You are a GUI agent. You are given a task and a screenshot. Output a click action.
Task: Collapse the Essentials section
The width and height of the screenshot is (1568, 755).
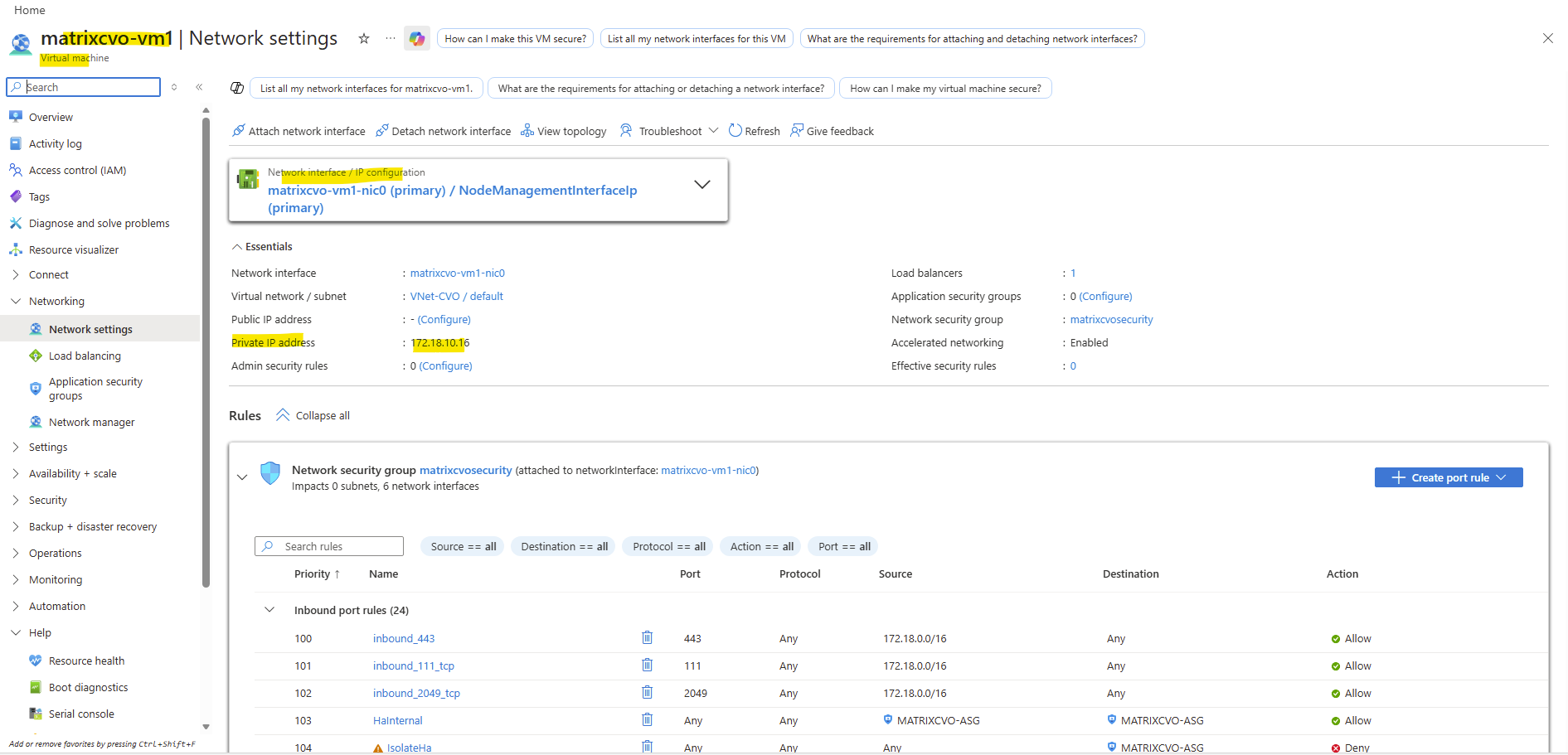click(237, 247)
